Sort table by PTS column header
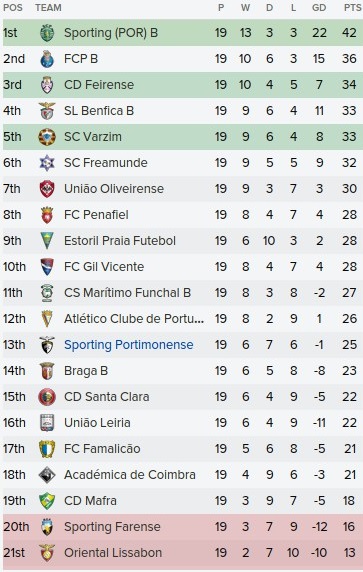 click(x=352, y=8)
